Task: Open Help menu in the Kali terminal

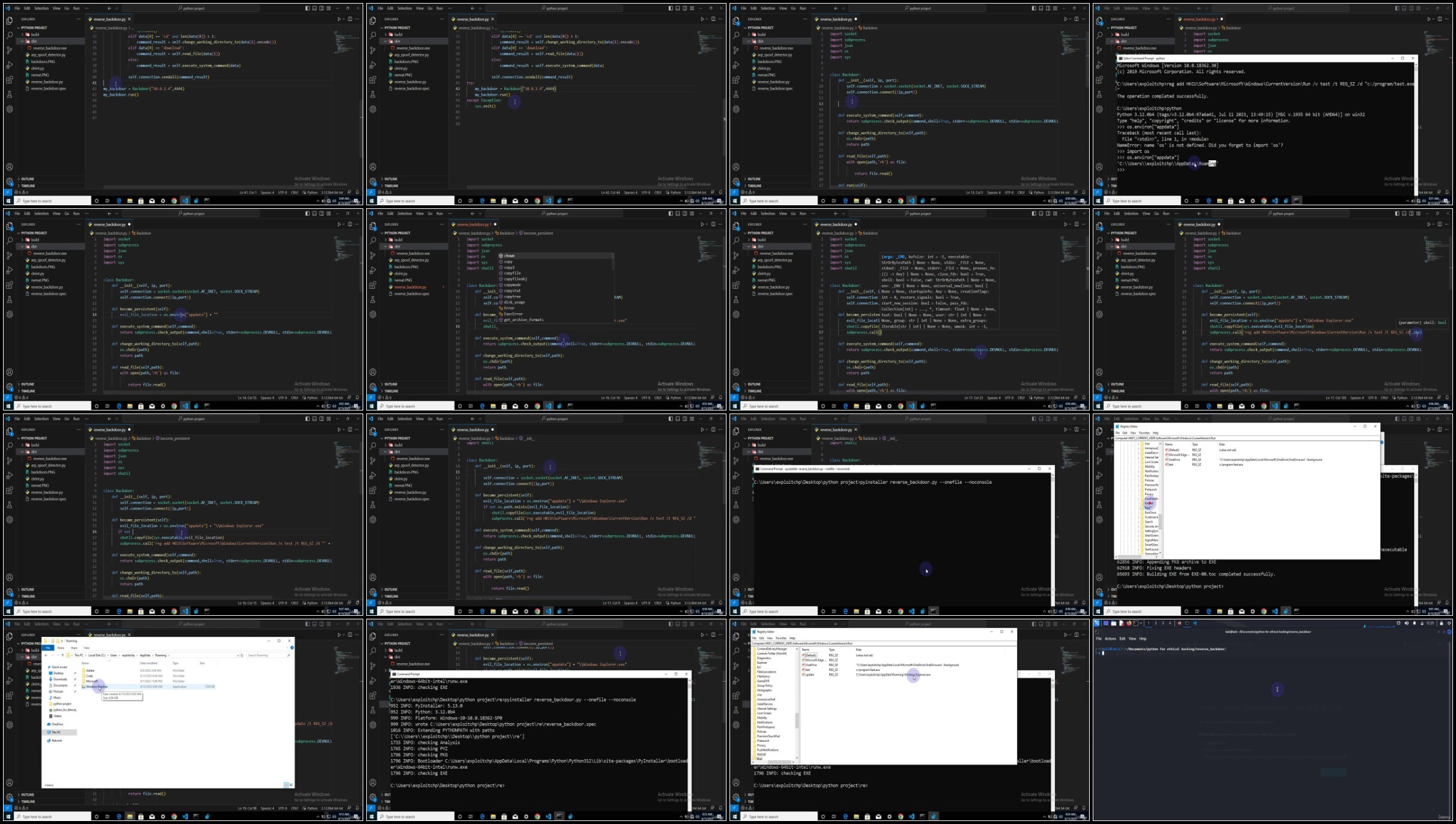Action: point(1143,639)
